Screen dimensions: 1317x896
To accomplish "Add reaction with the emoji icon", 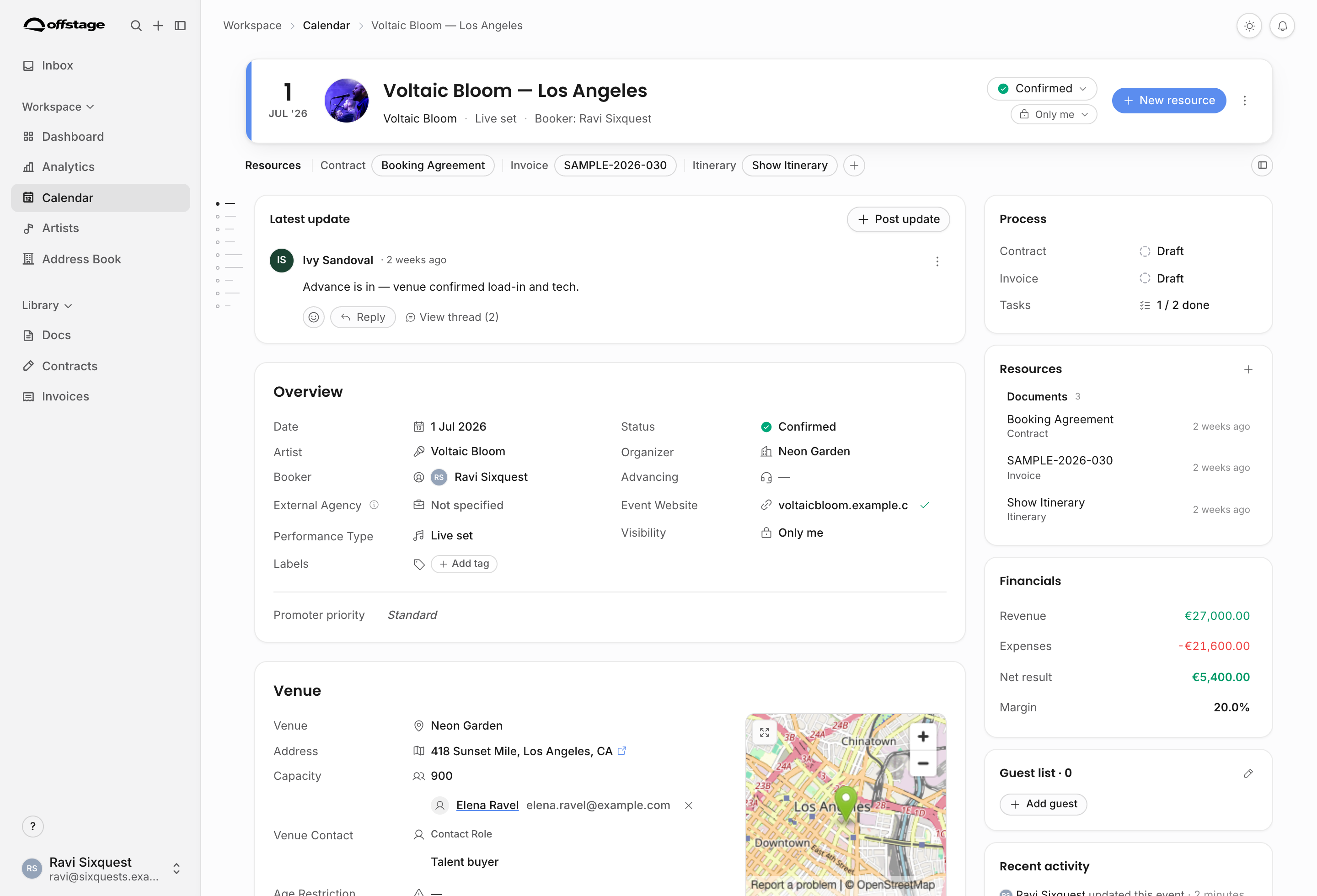I will point(313,317).
